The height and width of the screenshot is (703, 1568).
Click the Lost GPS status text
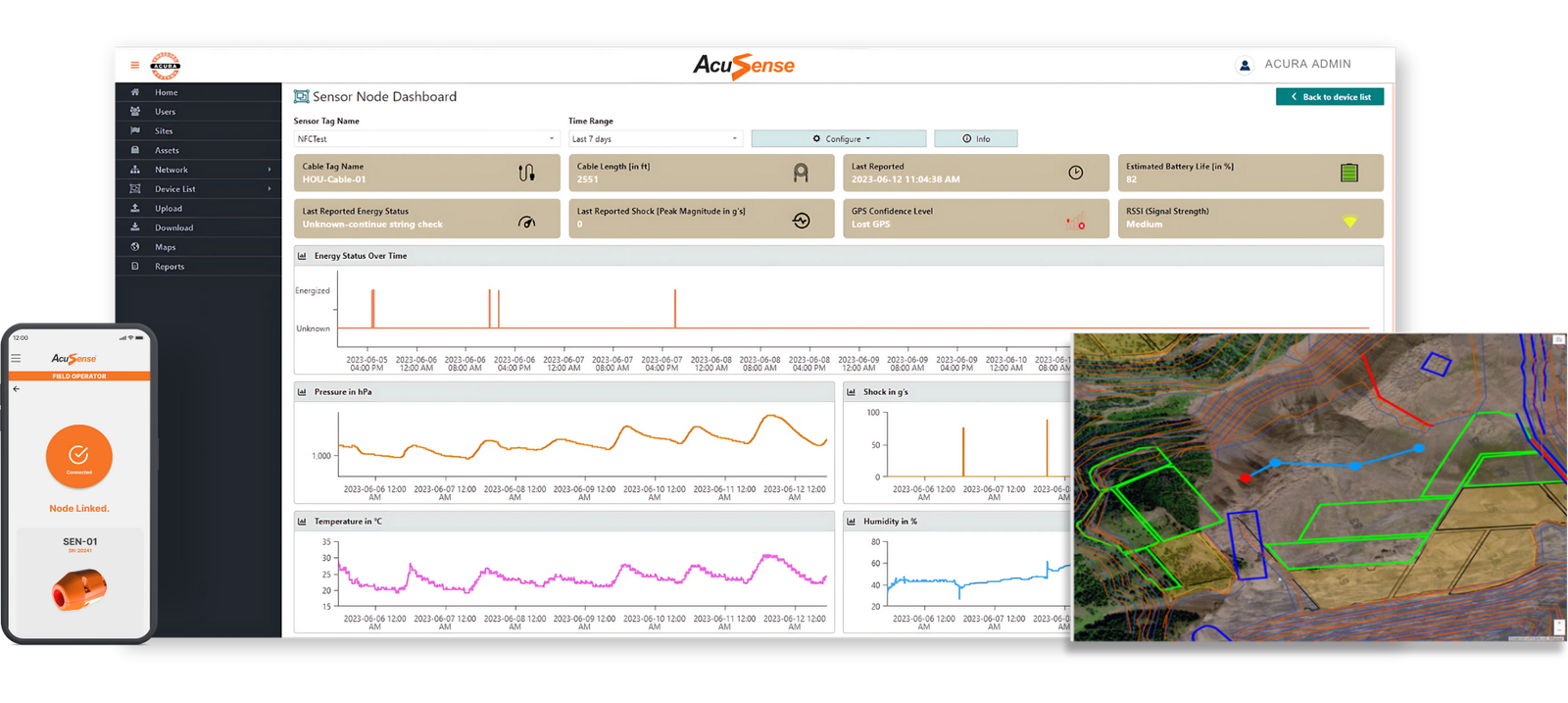(871, 225)
